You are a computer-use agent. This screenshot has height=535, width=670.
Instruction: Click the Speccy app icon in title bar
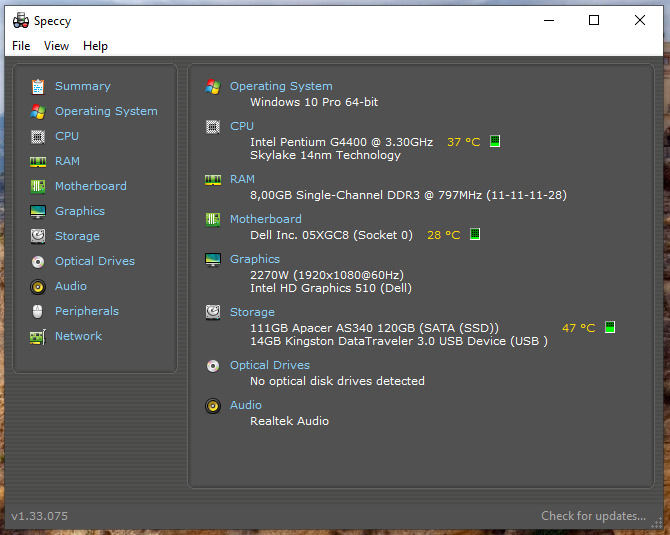(21, 21)
